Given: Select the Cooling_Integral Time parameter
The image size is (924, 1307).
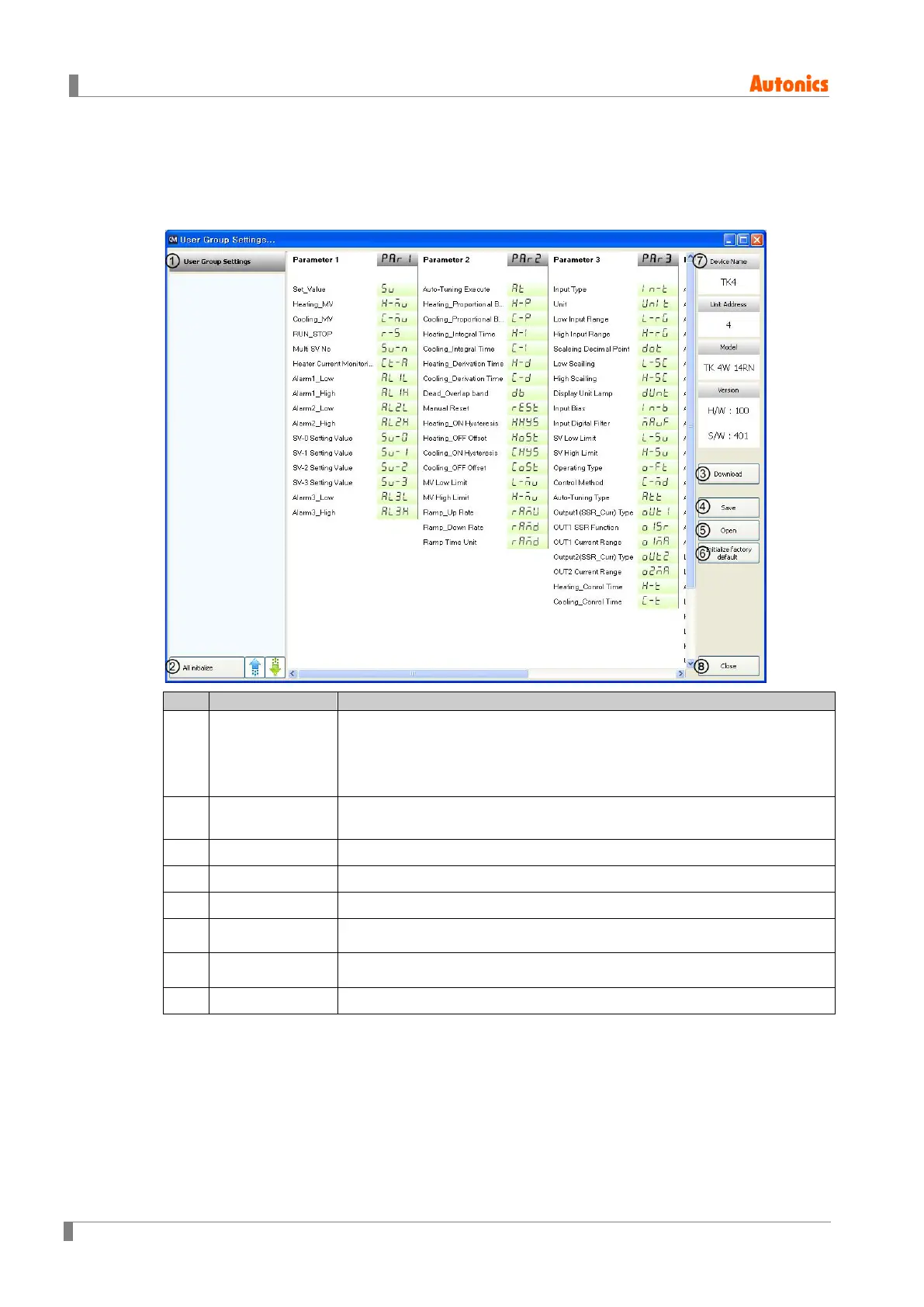Looking at the screenshot, I should point(459,349).
